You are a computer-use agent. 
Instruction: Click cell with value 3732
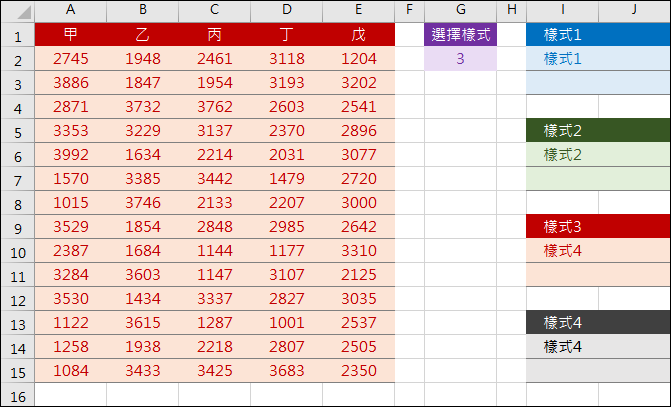(x=143, y=107)
